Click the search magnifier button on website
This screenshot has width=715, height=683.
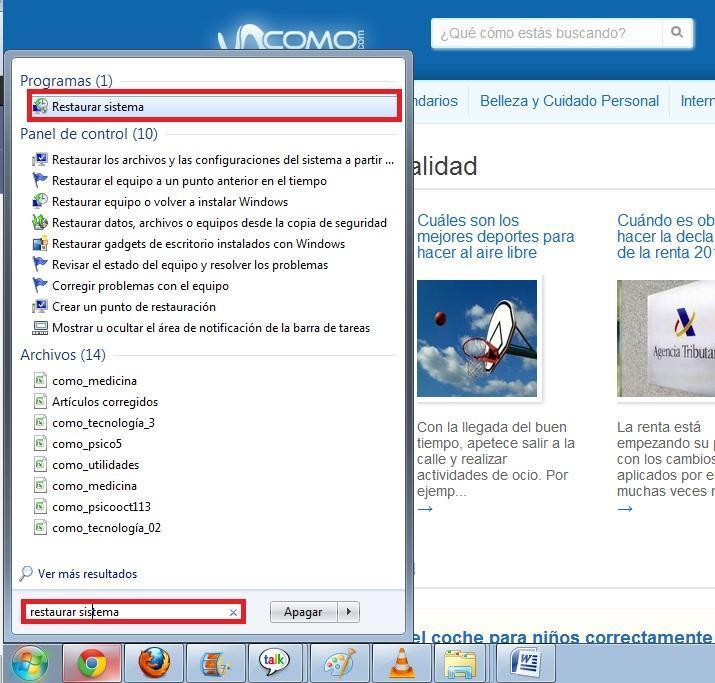click(677, 33)
